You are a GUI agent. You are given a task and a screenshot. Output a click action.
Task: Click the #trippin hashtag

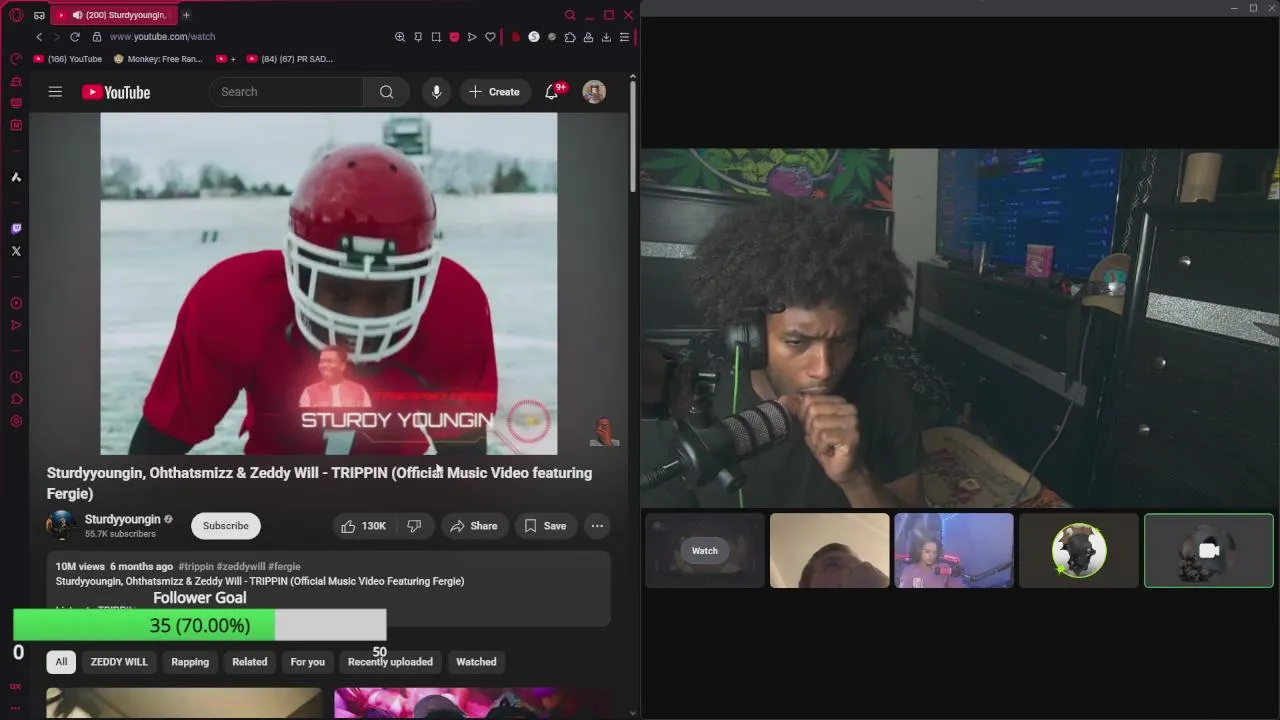pyautogui.click(x=196, y=566)
